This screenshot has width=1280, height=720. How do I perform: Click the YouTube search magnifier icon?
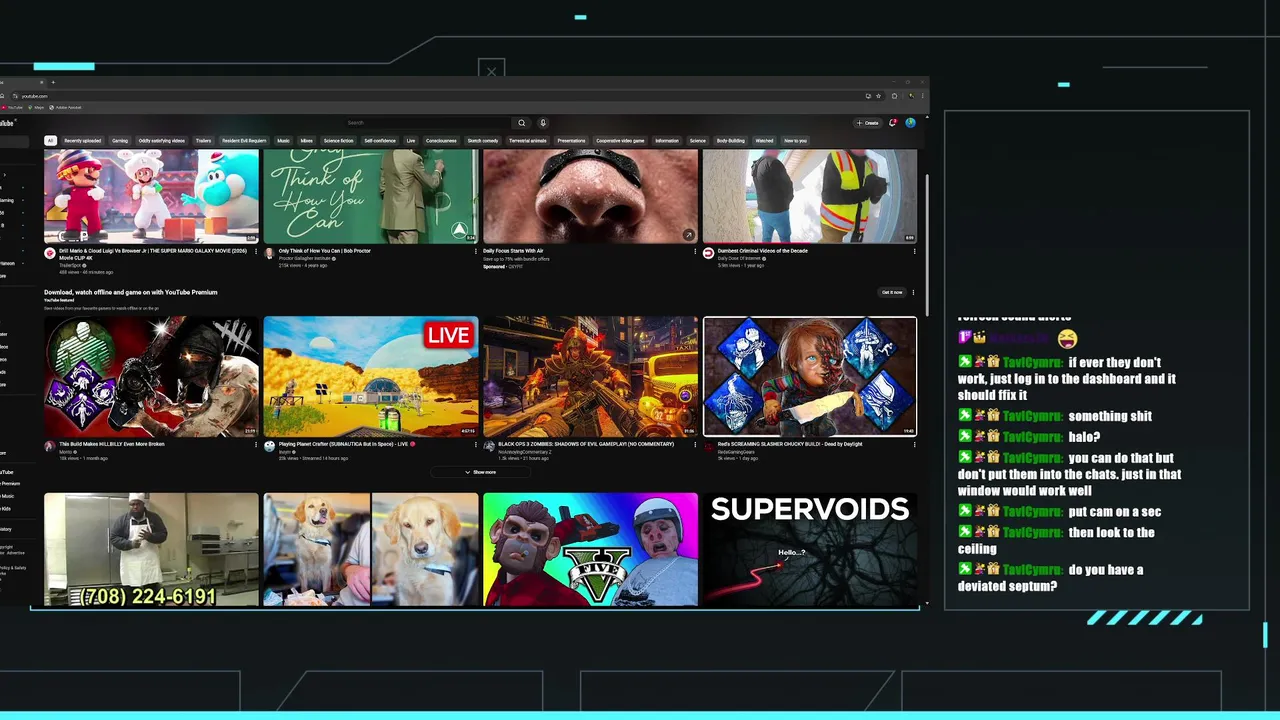click(x=521, y=123)
